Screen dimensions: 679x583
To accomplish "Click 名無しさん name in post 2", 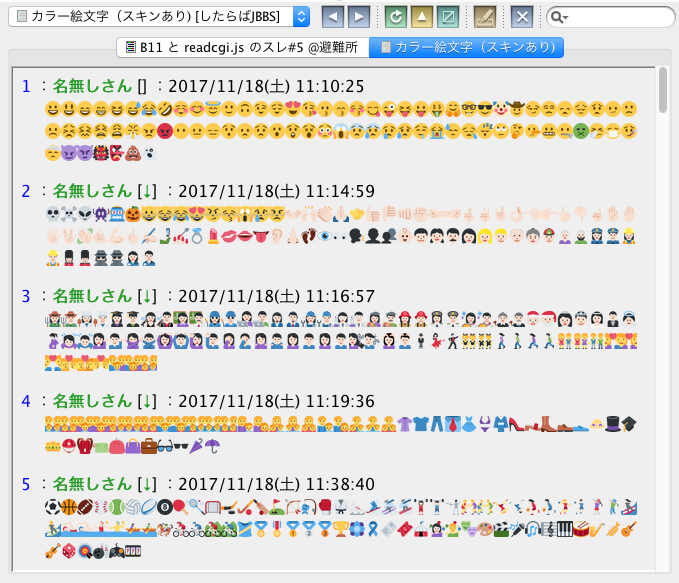I will tap(92, 191).
